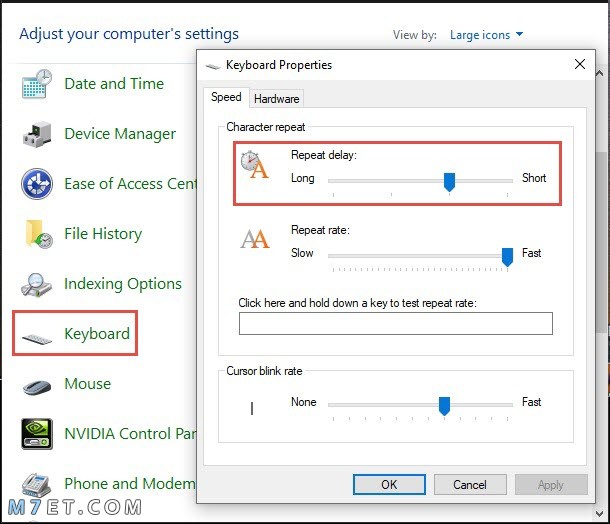Click the repeat rate test text box

396,323
